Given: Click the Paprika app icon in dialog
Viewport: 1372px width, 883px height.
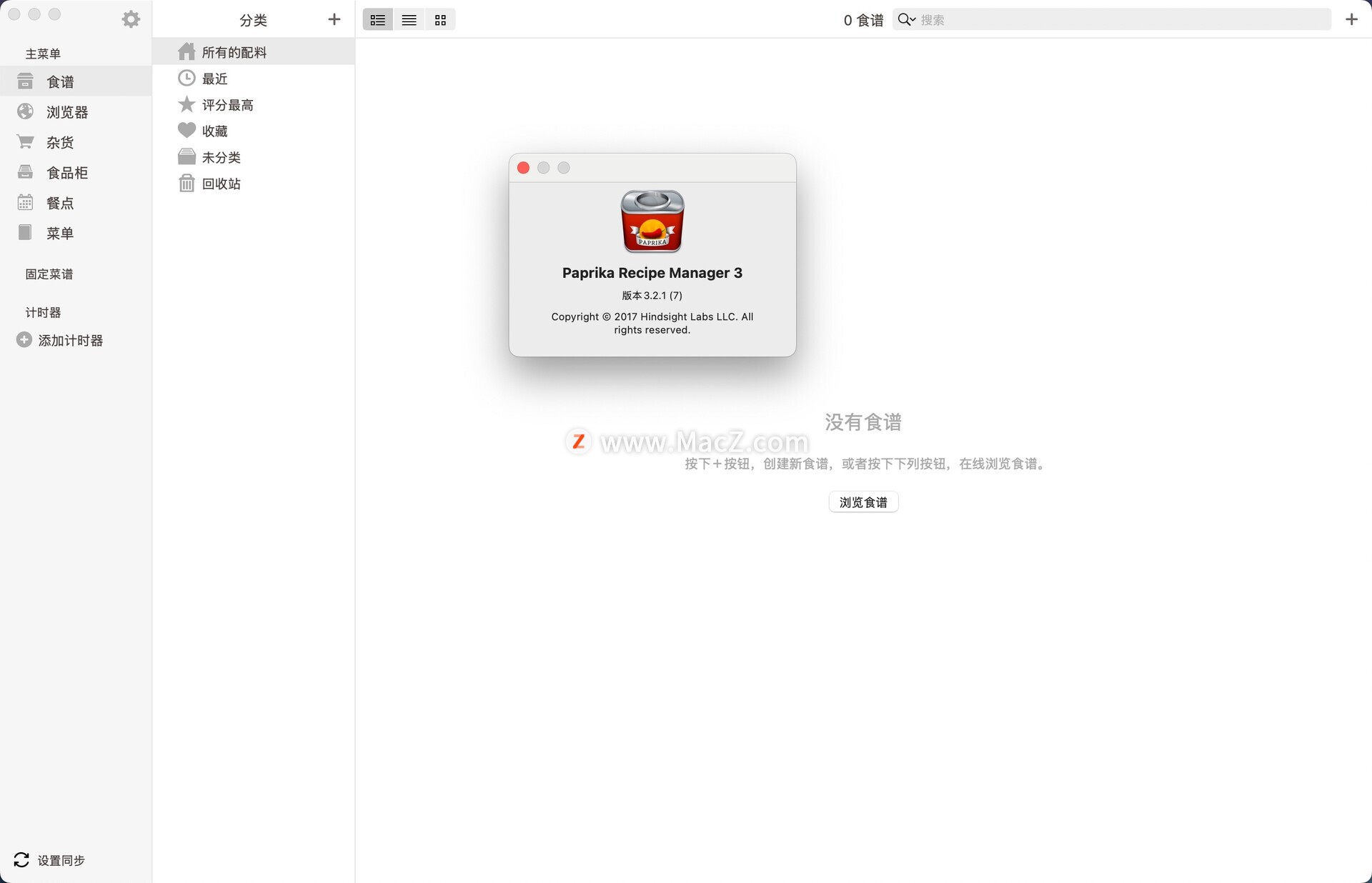Looking at the screenshot, I should (652, 221).
